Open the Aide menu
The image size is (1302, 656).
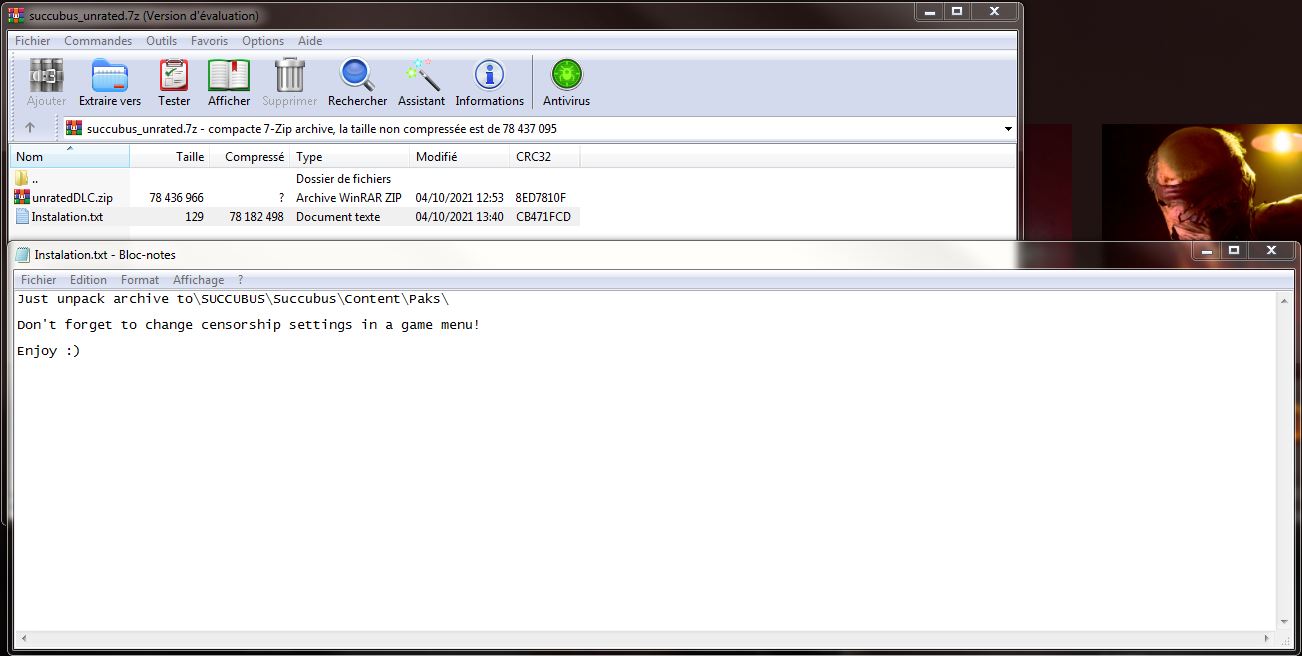pyautogui.click(x=310, y=41)
